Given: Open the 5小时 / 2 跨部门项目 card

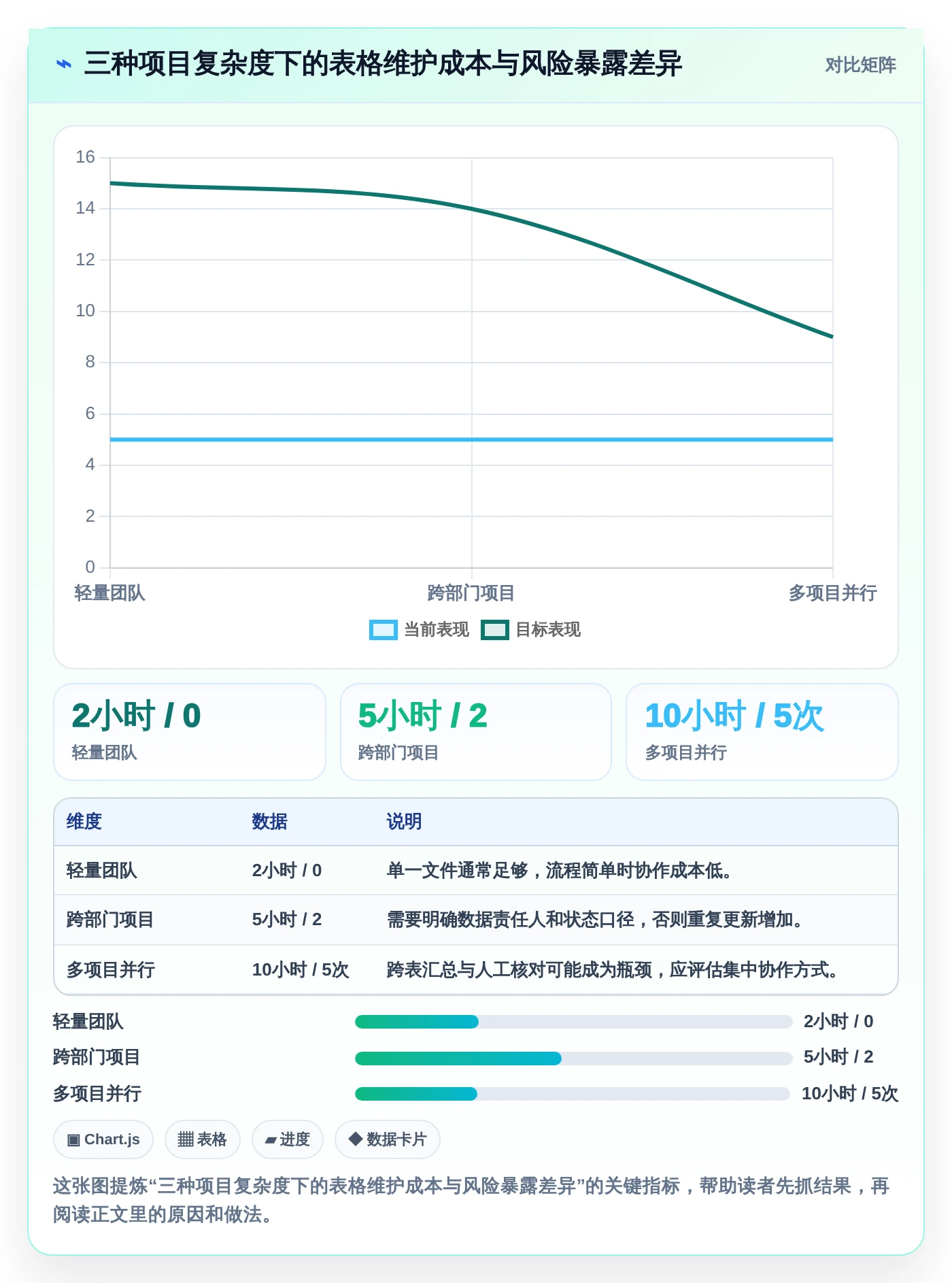Looking at the screenshot, I should coord(476,732).
